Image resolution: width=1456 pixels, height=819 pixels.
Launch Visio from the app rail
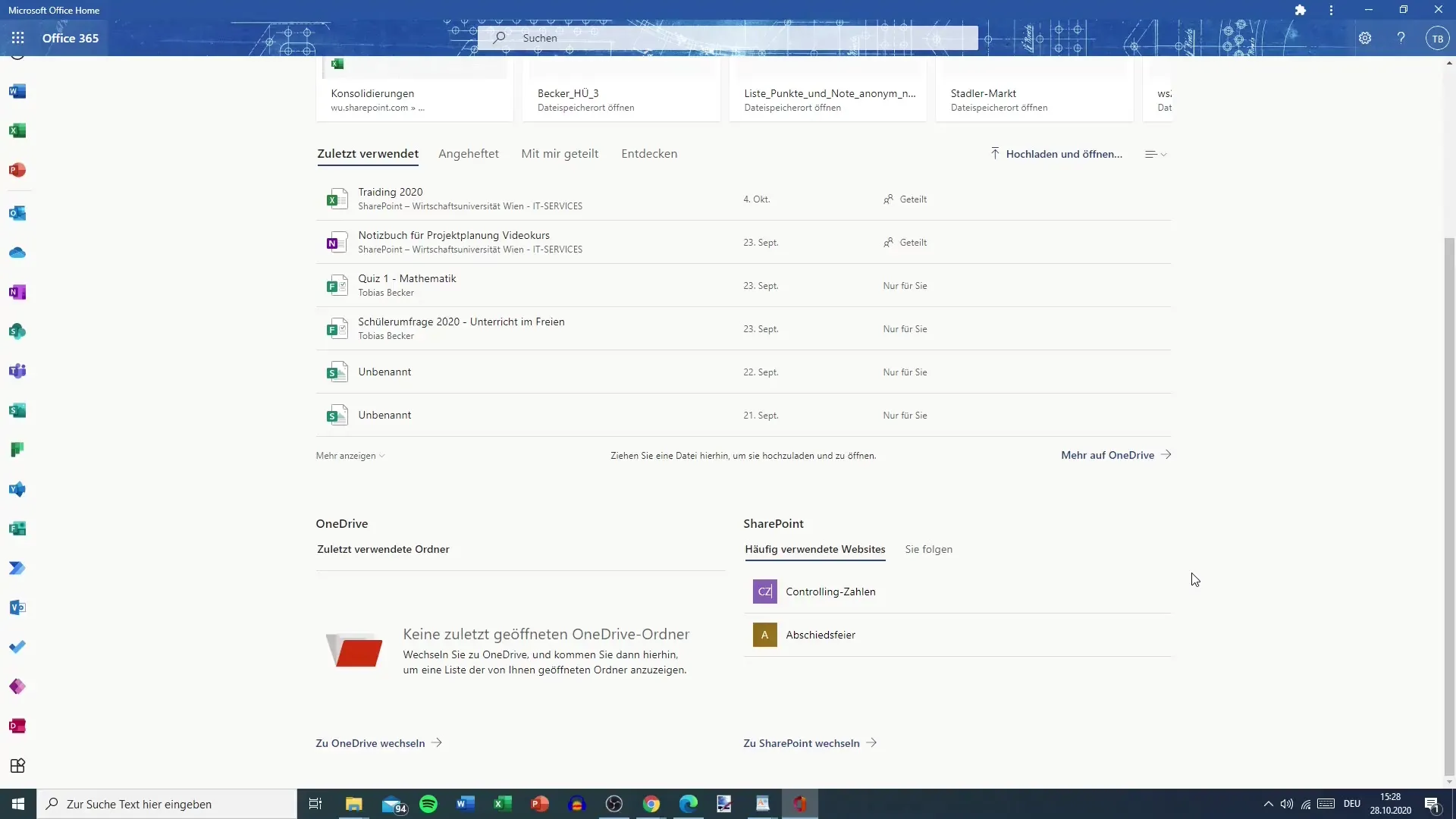[x=17, y=607]
